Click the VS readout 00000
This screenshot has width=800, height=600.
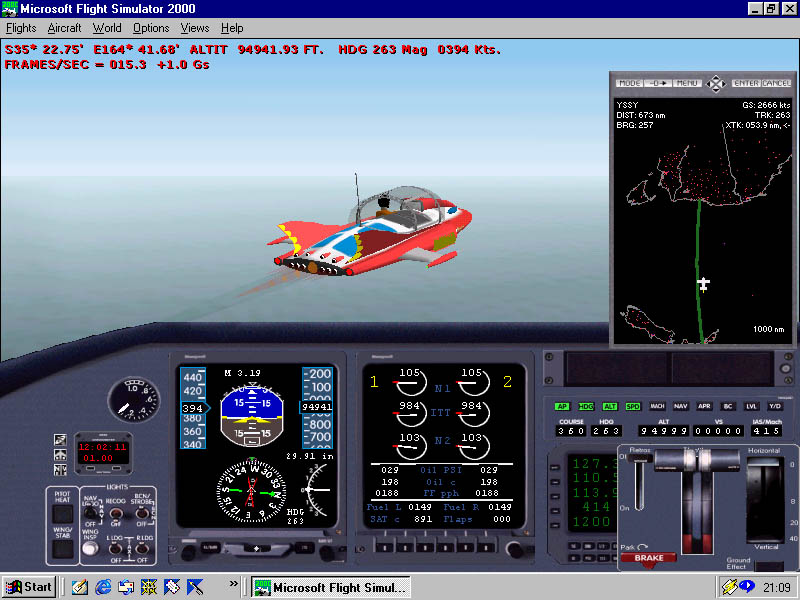(718, 431)
